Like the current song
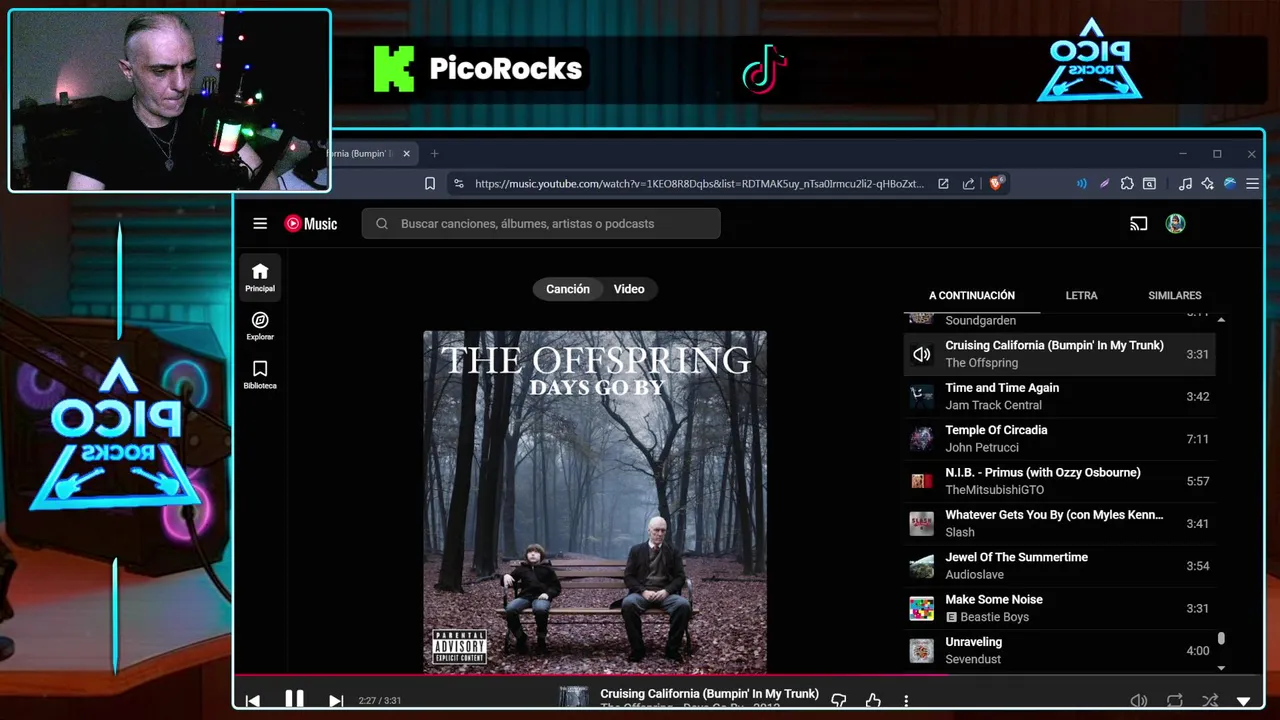Screen dimensions: 1280x720 [873, 701]
